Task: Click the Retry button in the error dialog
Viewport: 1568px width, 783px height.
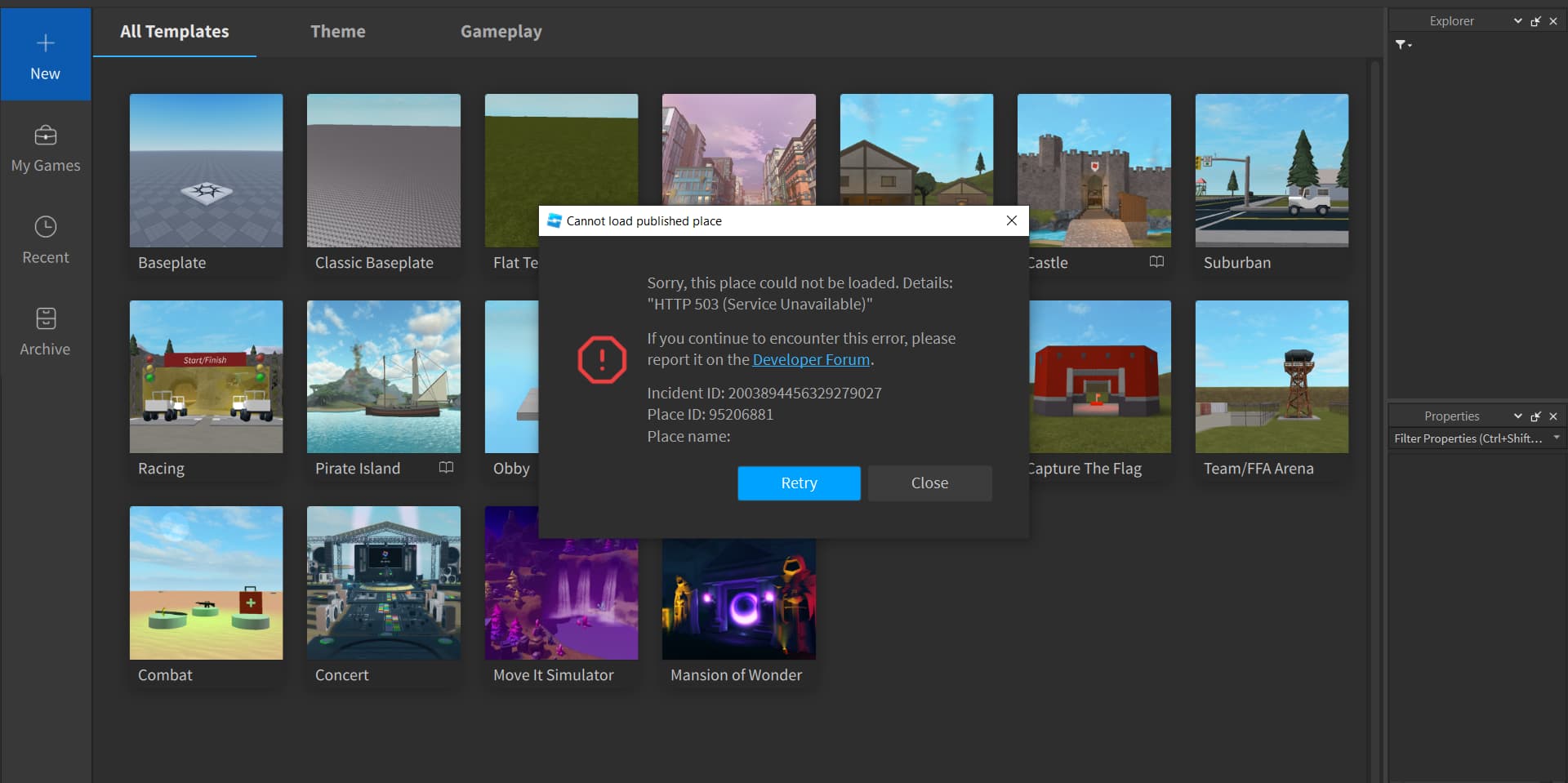Action: pos(799,483)
